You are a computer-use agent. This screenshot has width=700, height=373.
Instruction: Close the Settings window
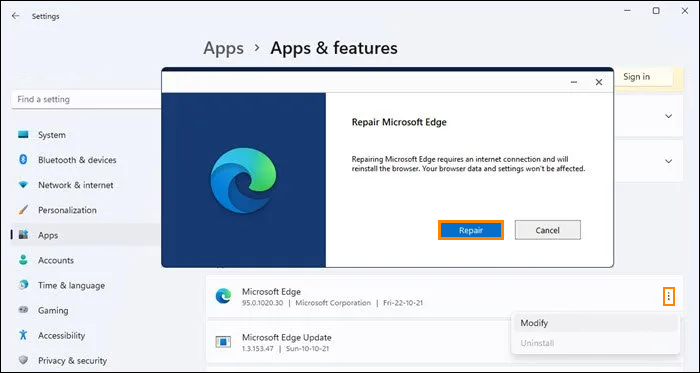pos(684,11)
